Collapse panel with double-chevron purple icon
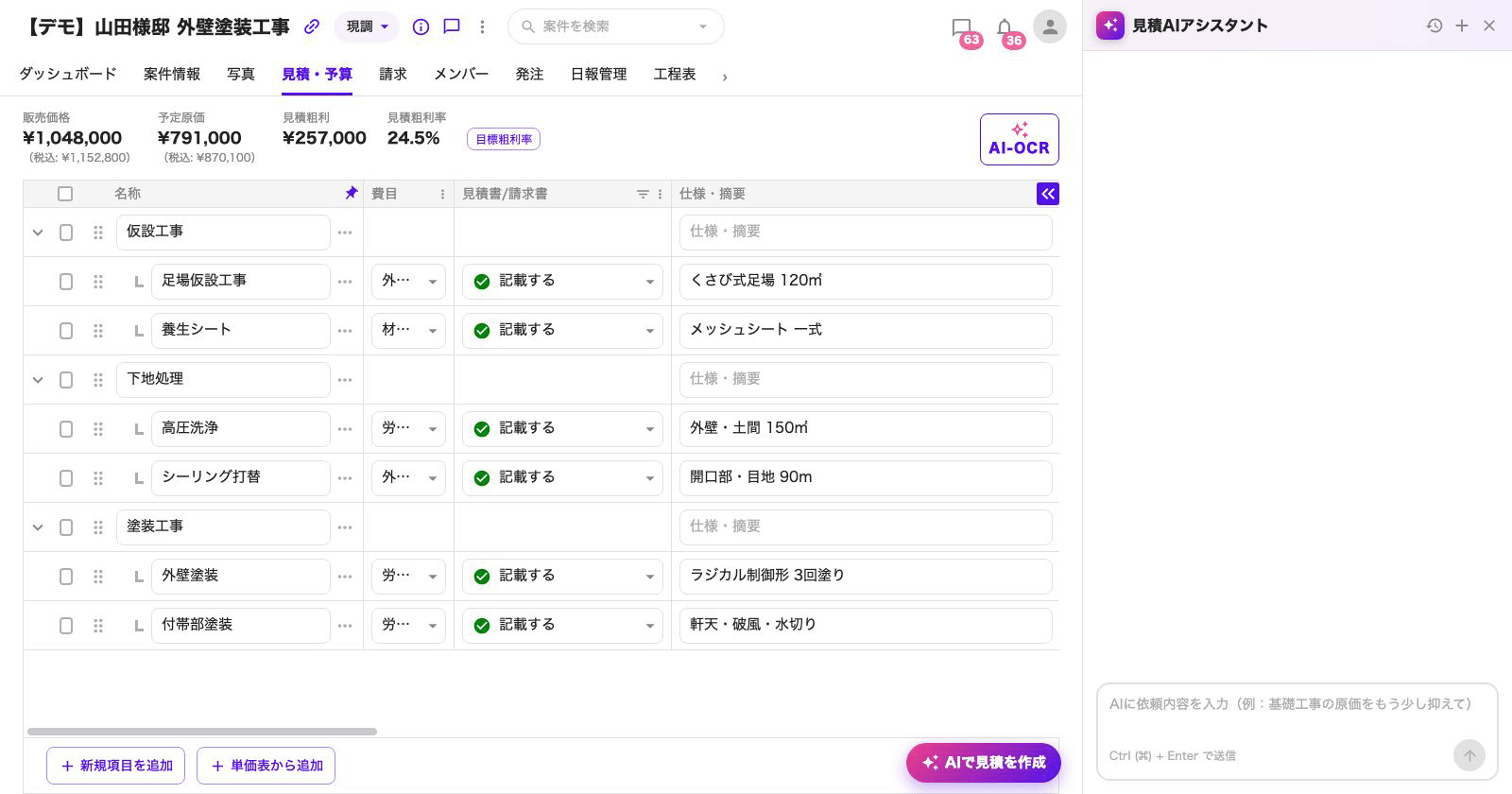The height and width of the screenshot is (794, 1512). [x=1048, y=194]
